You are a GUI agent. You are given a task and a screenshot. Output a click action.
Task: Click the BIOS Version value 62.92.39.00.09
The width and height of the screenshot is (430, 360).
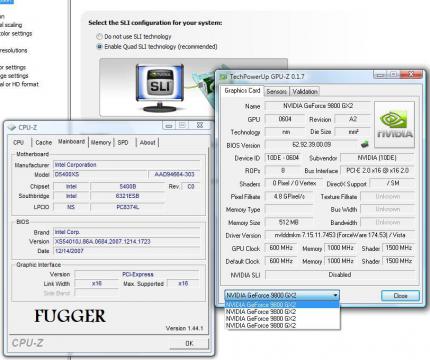click(x=311, y=145)
